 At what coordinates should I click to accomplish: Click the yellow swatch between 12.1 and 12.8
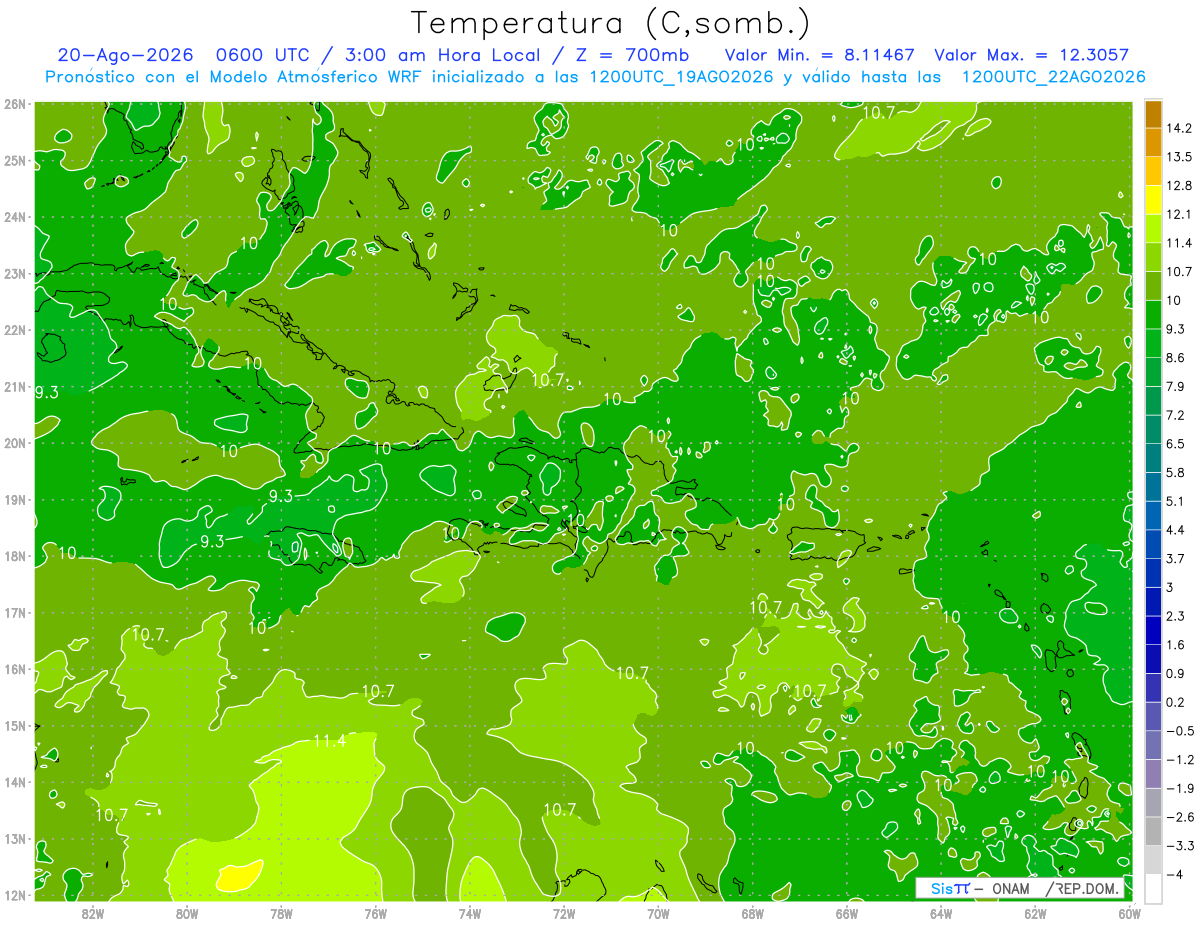(1153, 200)
